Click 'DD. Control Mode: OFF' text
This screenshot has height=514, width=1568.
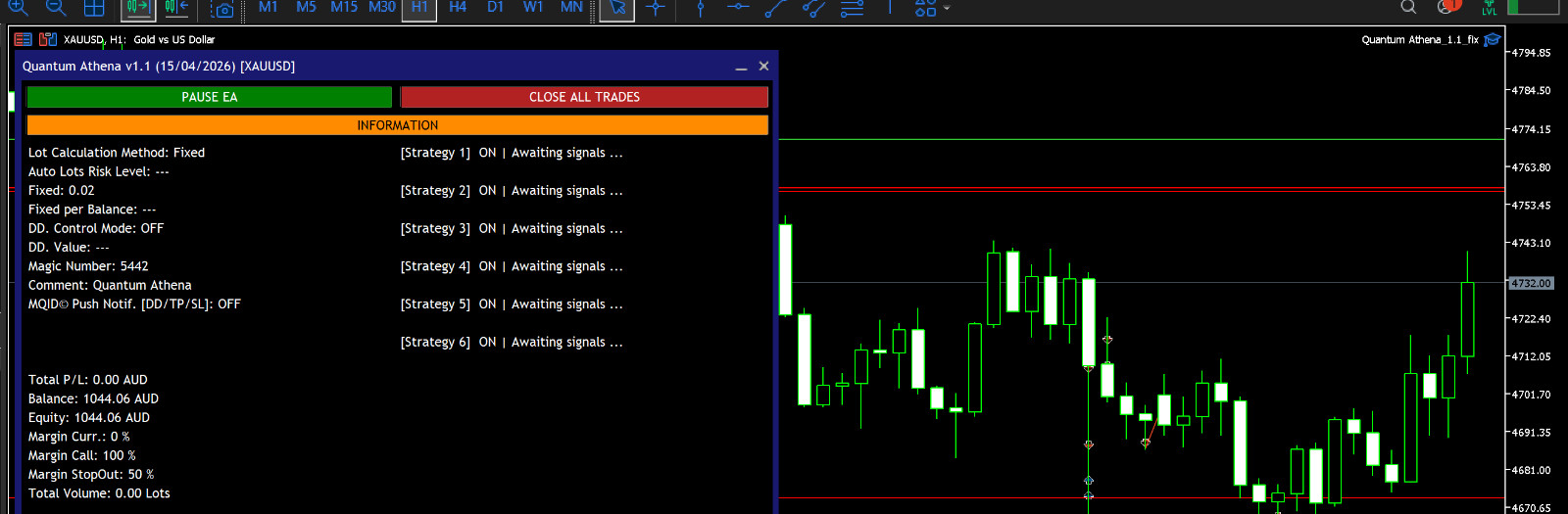point(96,228)
